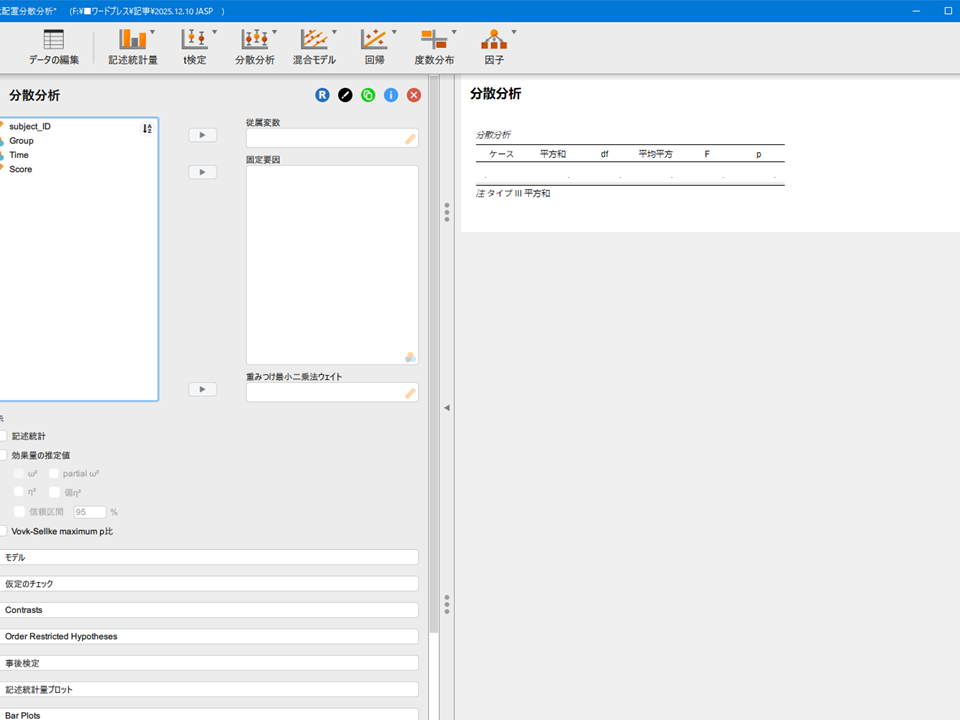Open the 記述統計量 descriptives menu
960x720 pixels.
(x=133, y=47)
